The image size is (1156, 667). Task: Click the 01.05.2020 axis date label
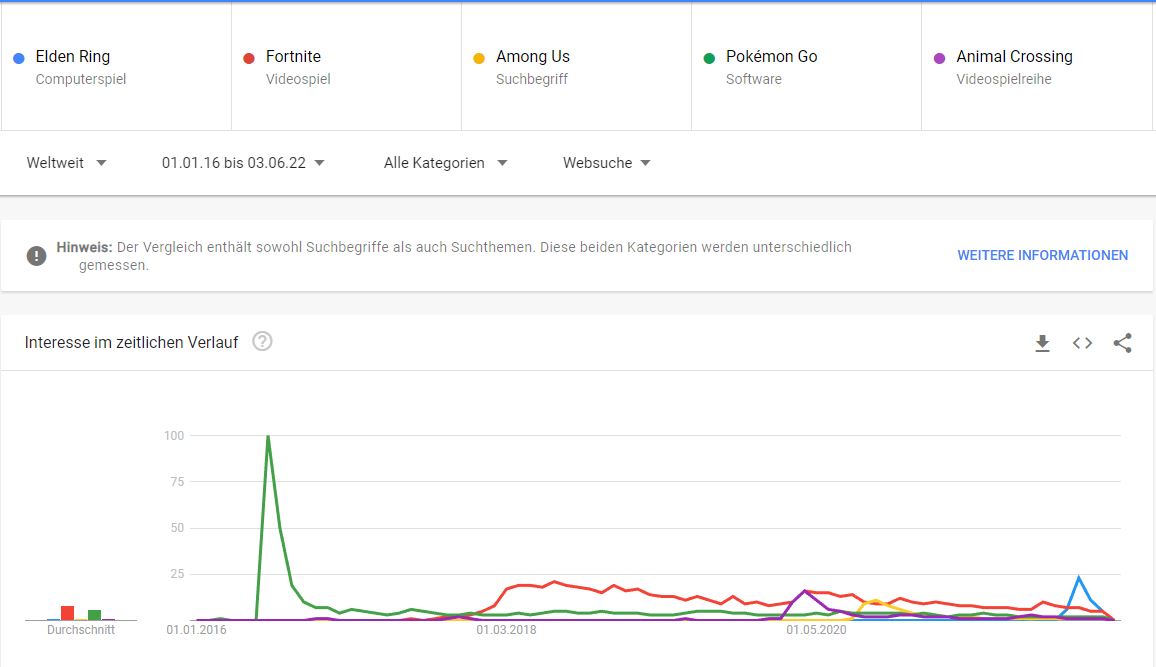[x=816, y=629]
